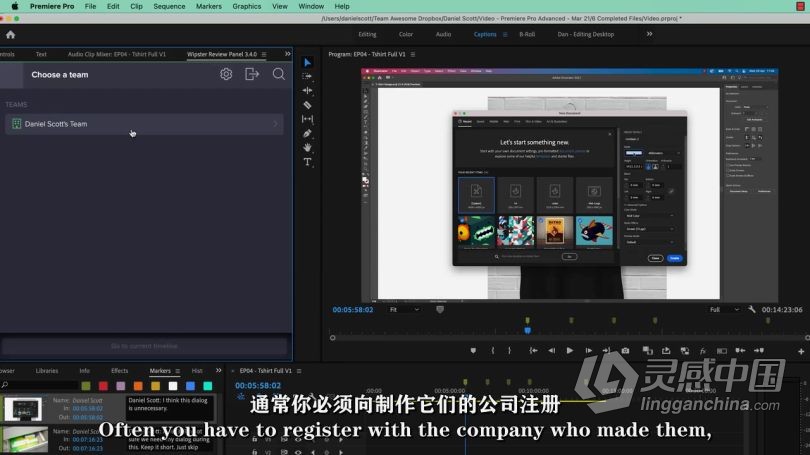Select the Type tool
Screen dimensions: 810x455
pyautogui.click(x=307, y=162)
